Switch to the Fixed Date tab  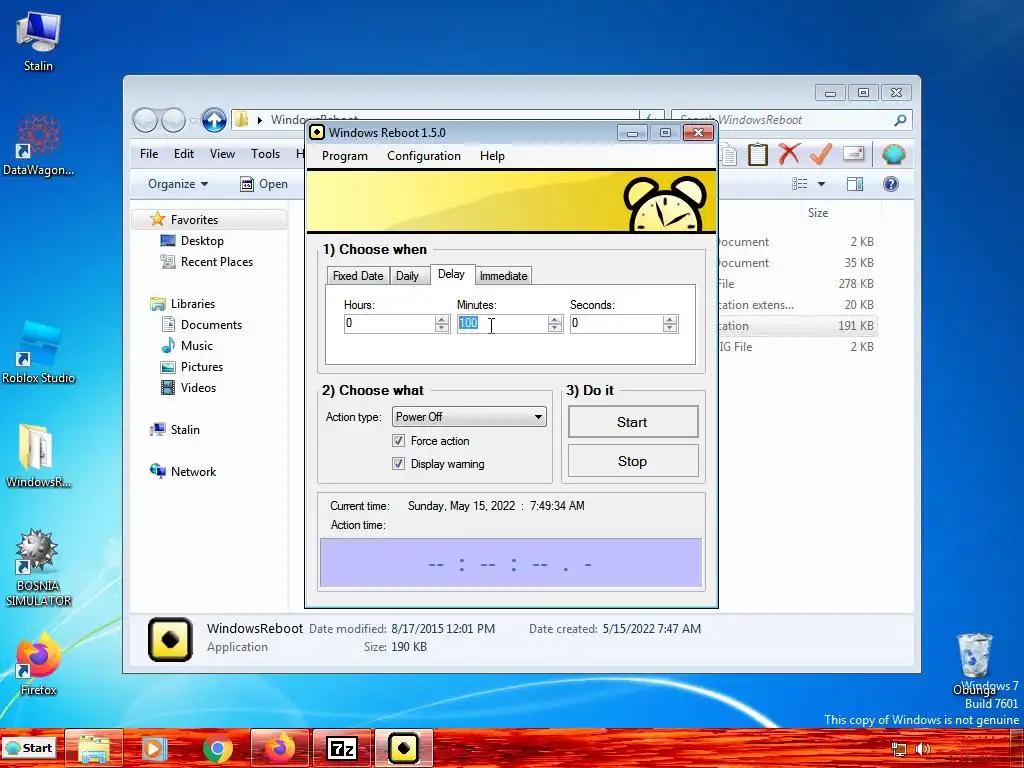[x=358, y=276]
